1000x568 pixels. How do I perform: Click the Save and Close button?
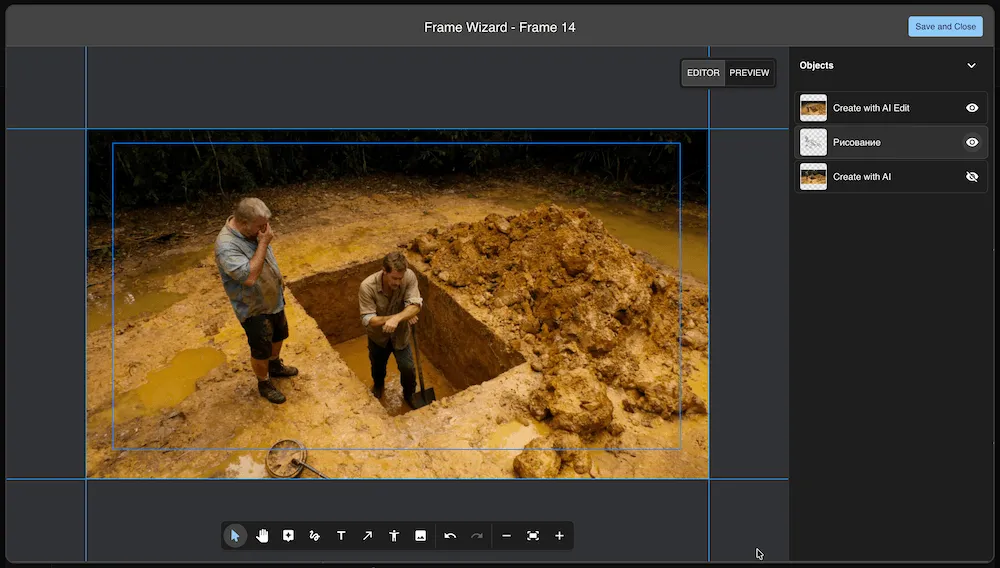[x=945, y=27]
